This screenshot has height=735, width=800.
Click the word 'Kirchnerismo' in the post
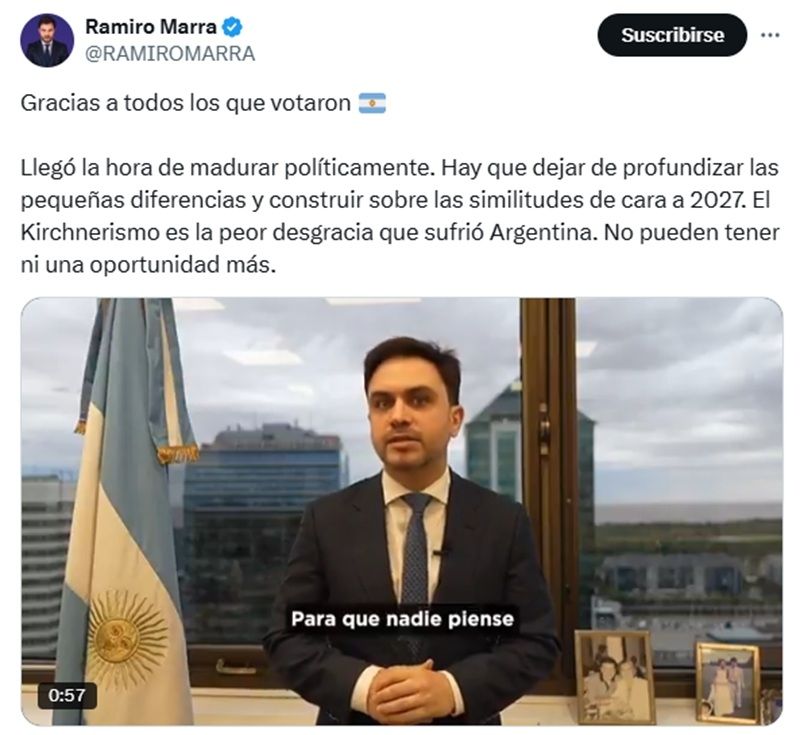[90, 233]
